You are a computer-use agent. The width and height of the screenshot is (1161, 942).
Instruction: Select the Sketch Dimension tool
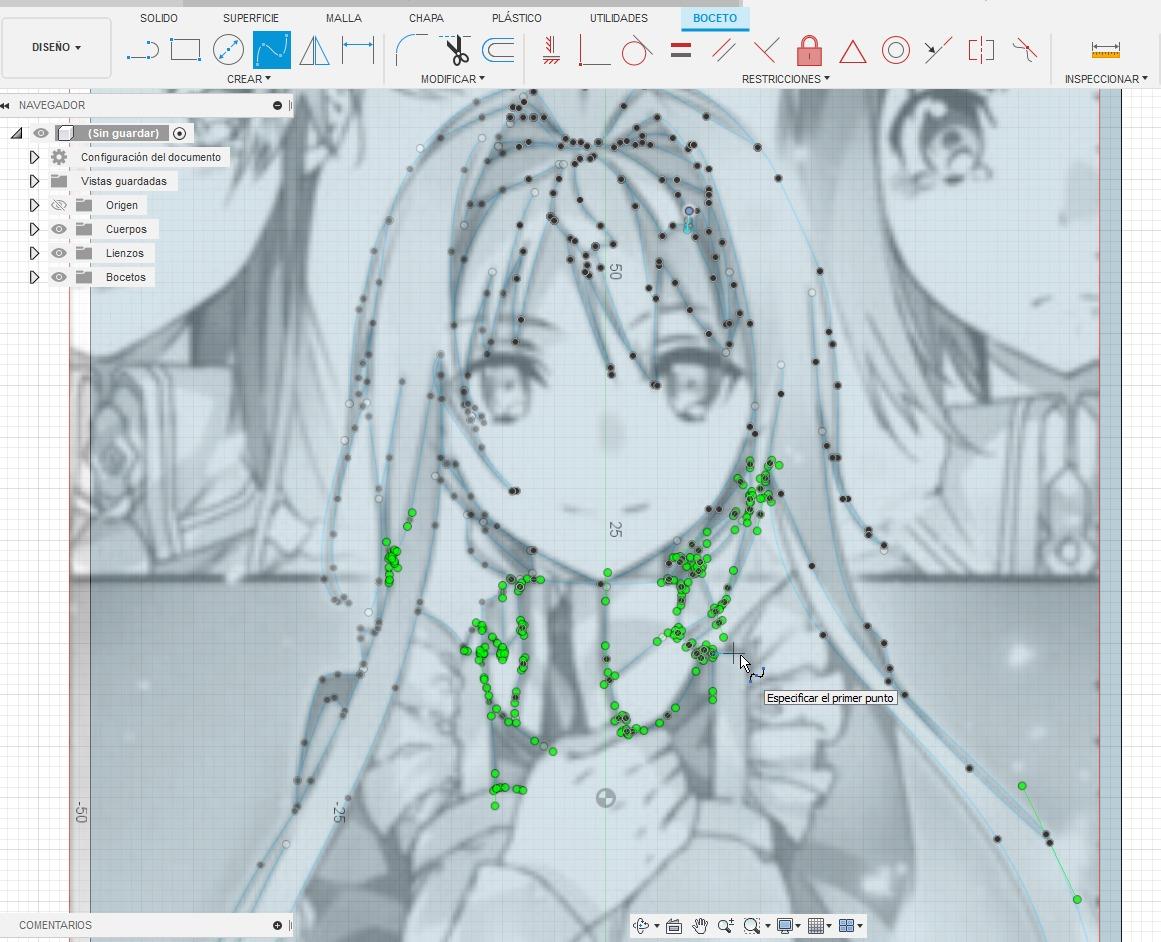[358, 50]
